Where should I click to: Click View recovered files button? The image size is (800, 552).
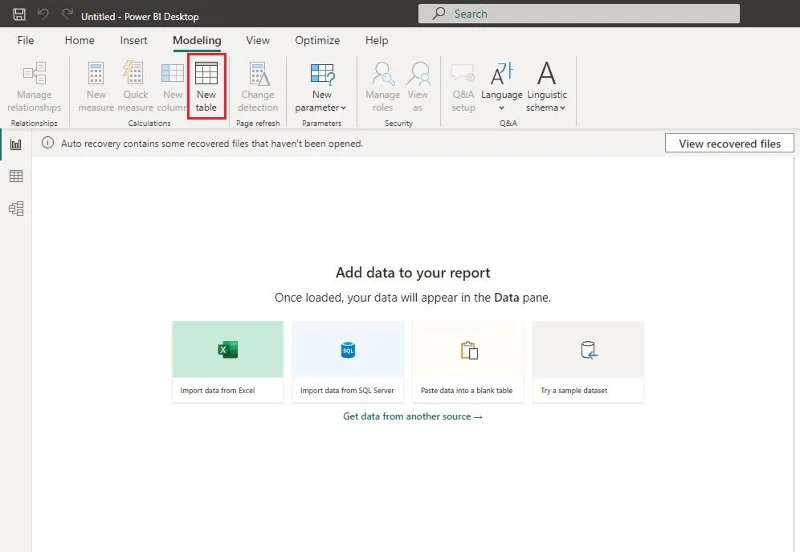pos(729,143)
